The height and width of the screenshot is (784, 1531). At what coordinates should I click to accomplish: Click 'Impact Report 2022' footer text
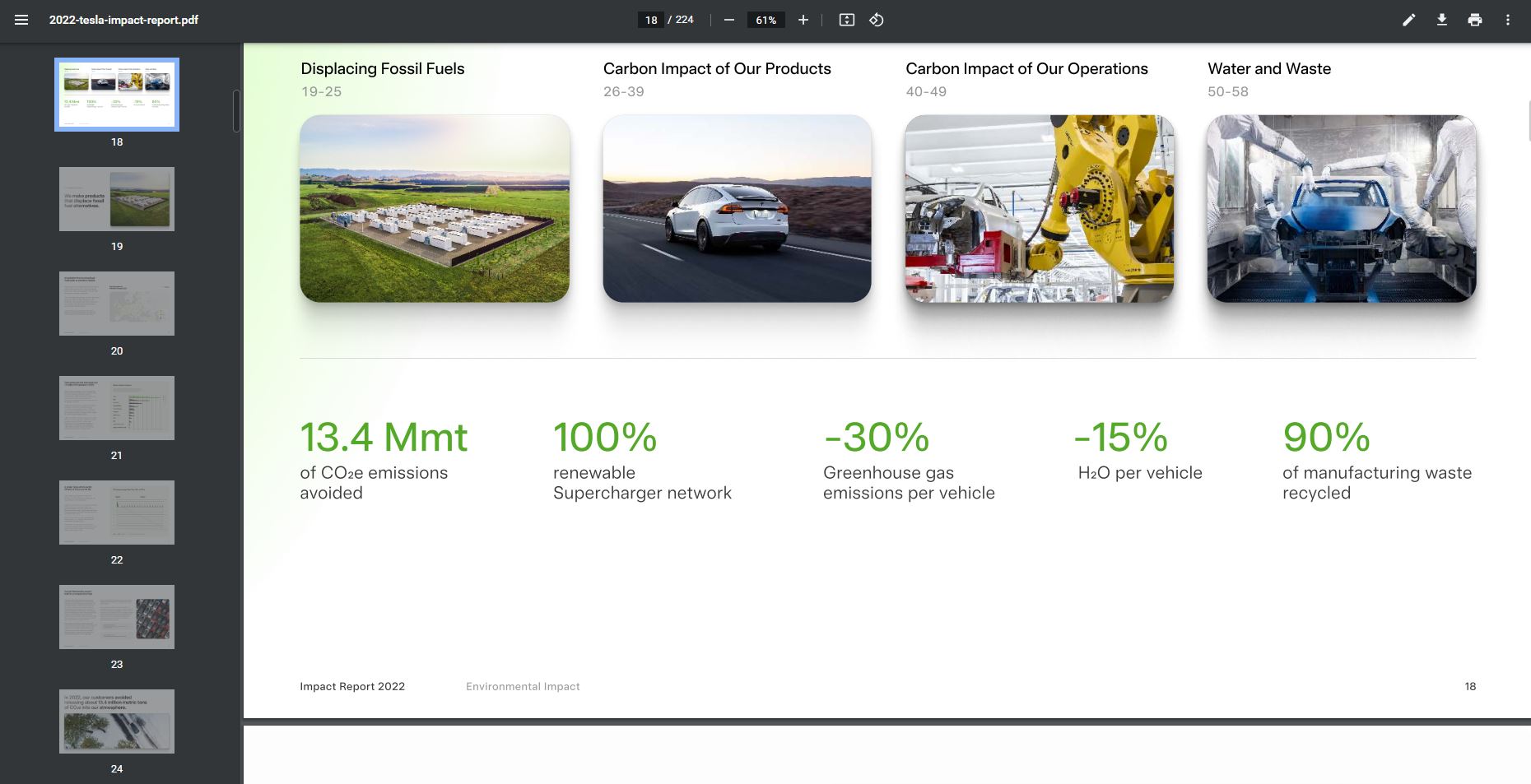click(x=352, y=686)
